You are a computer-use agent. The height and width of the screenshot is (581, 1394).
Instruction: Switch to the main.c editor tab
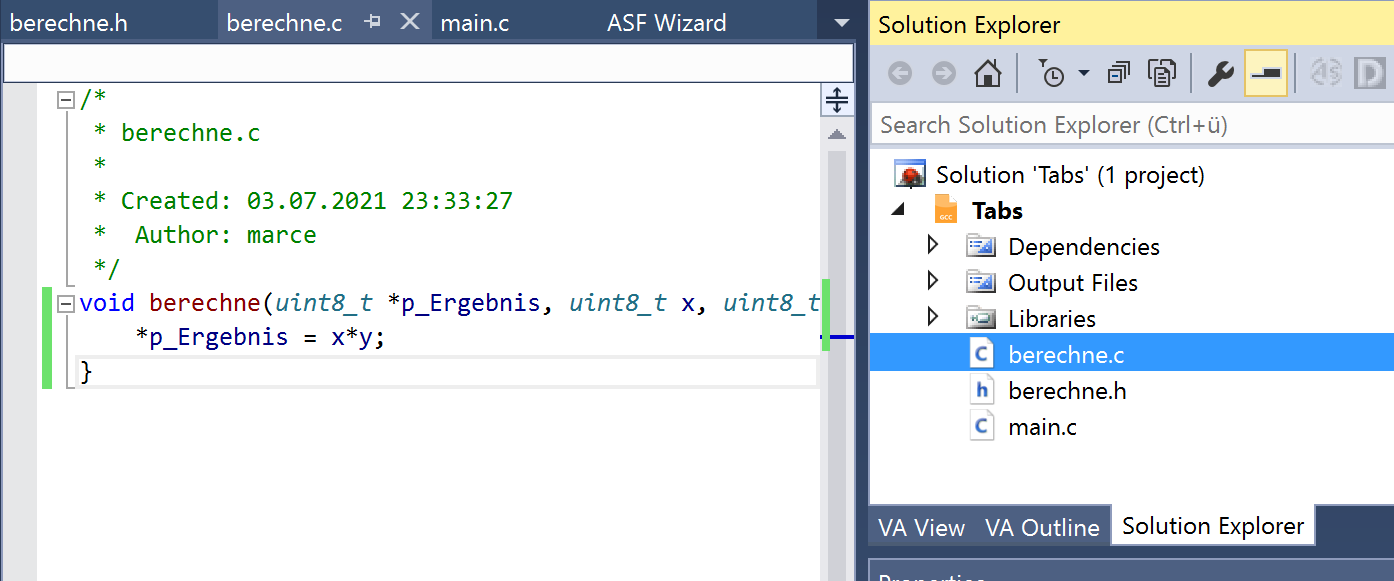pos(475,23)
